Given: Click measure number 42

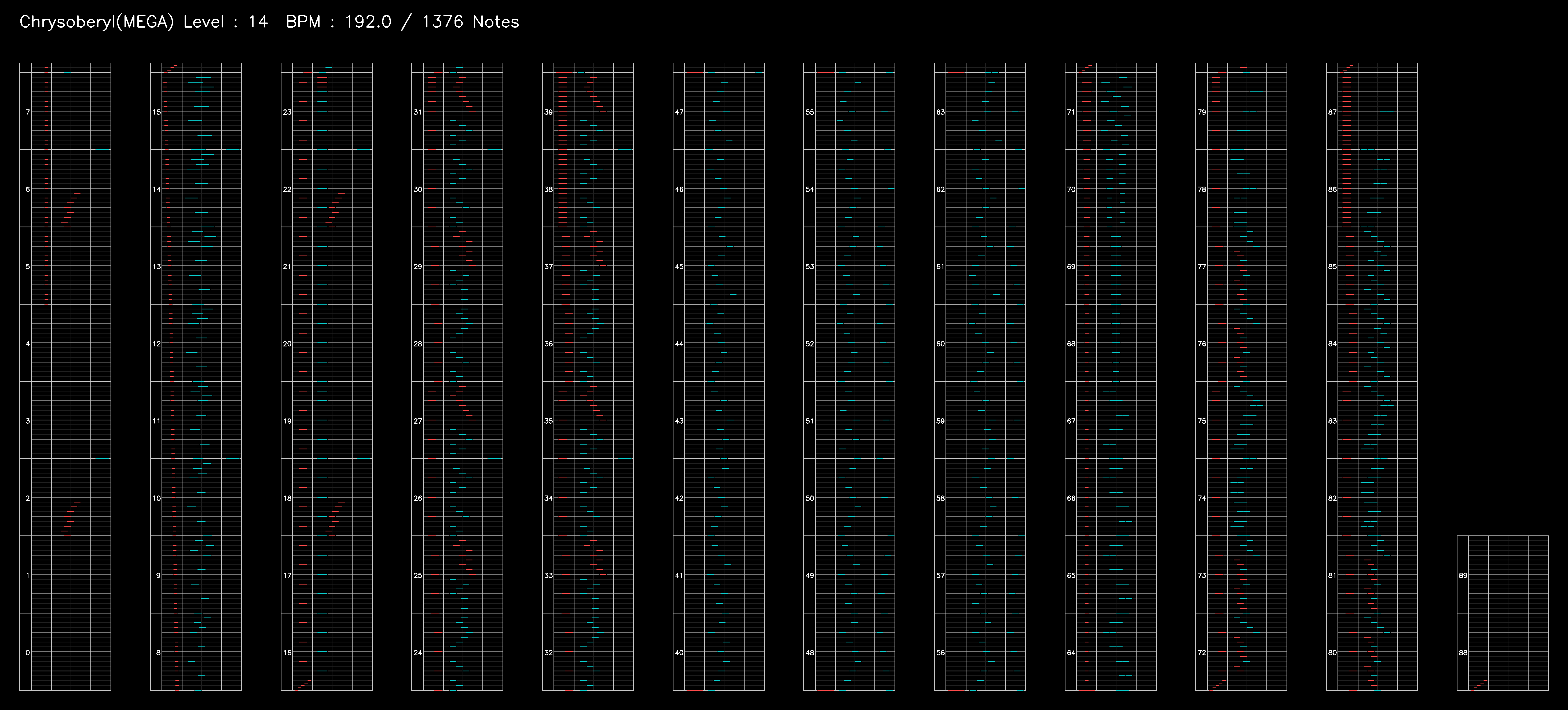Looking at the screenshot, I should coord(679,498).
